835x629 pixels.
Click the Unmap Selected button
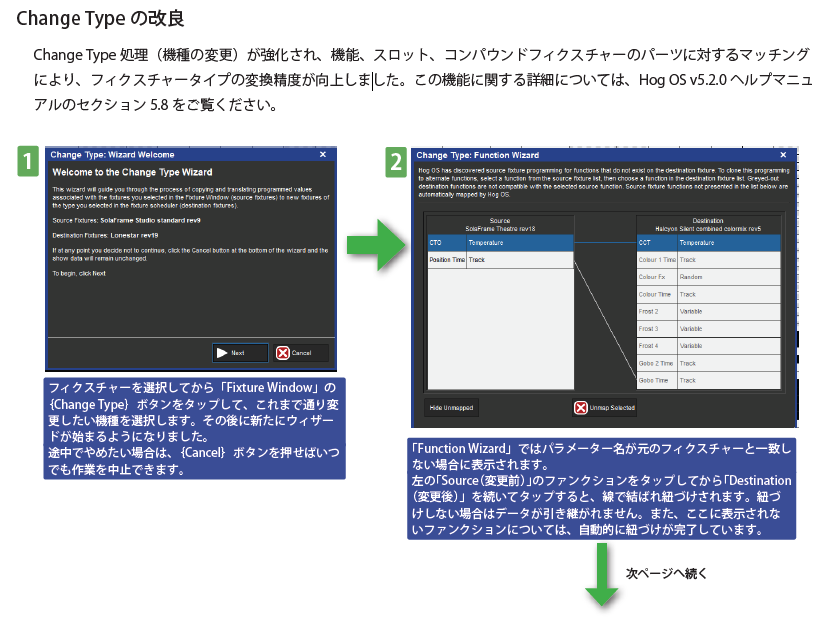pos(605,407)
